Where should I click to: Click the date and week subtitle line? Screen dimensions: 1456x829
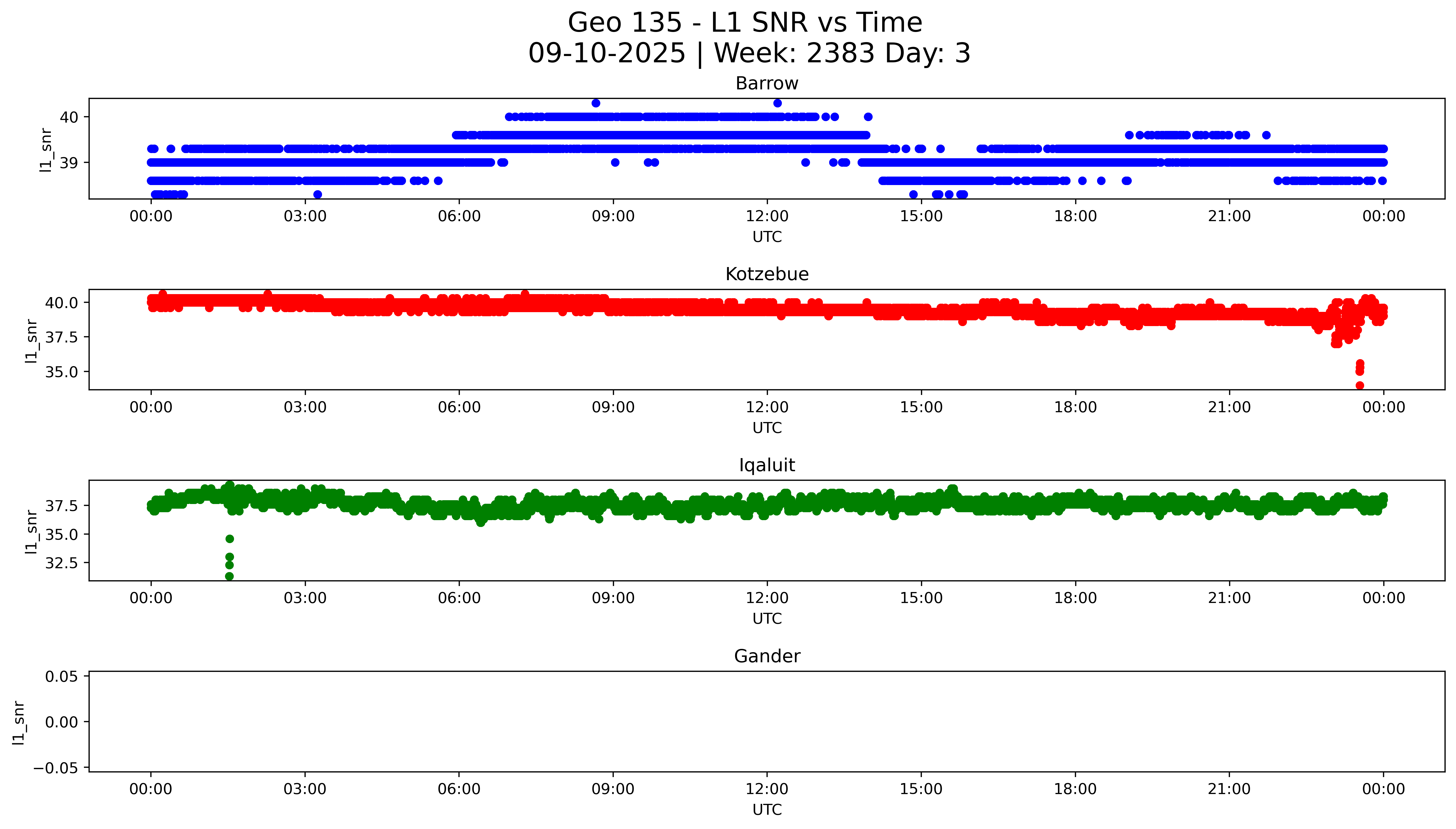[x=749, y=53]
